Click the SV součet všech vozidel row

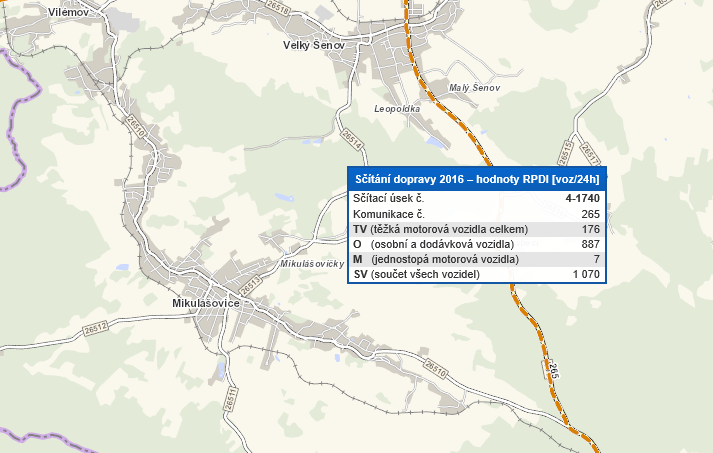(477, 274)
